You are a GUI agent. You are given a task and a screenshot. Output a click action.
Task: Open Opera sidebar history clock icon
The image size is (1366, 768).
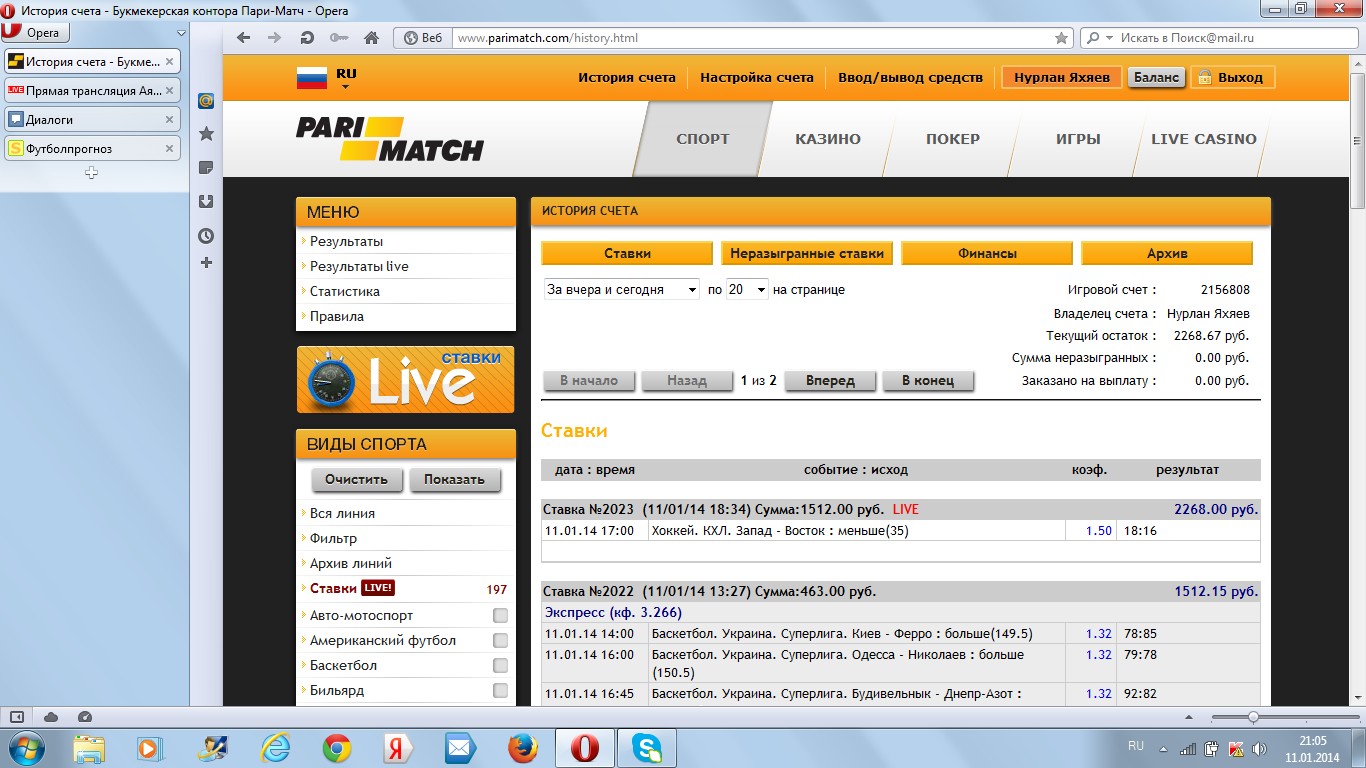(206, 236)
